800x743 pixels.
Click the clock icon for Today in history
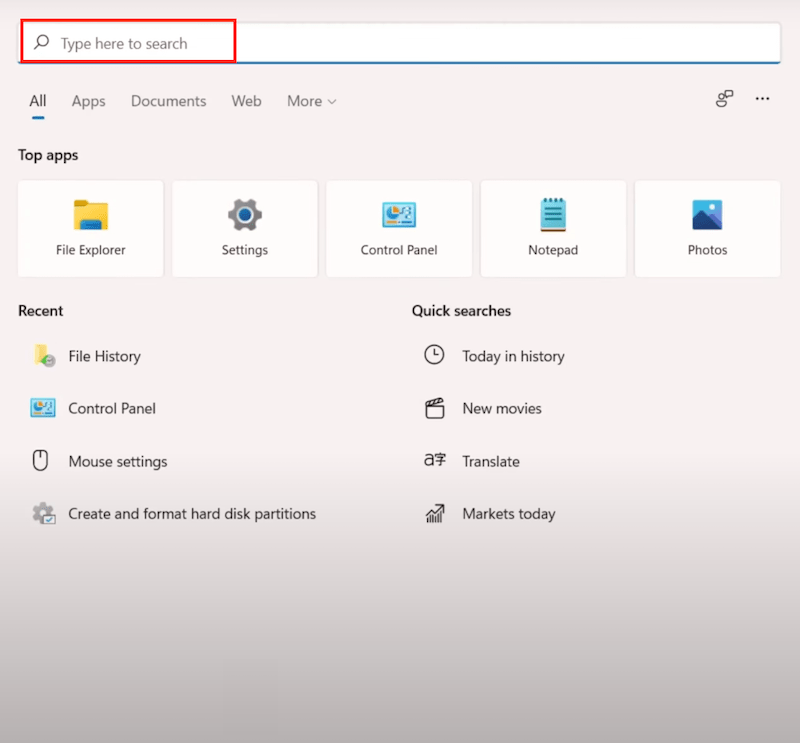pyautogui.click(x=434, y=355)
